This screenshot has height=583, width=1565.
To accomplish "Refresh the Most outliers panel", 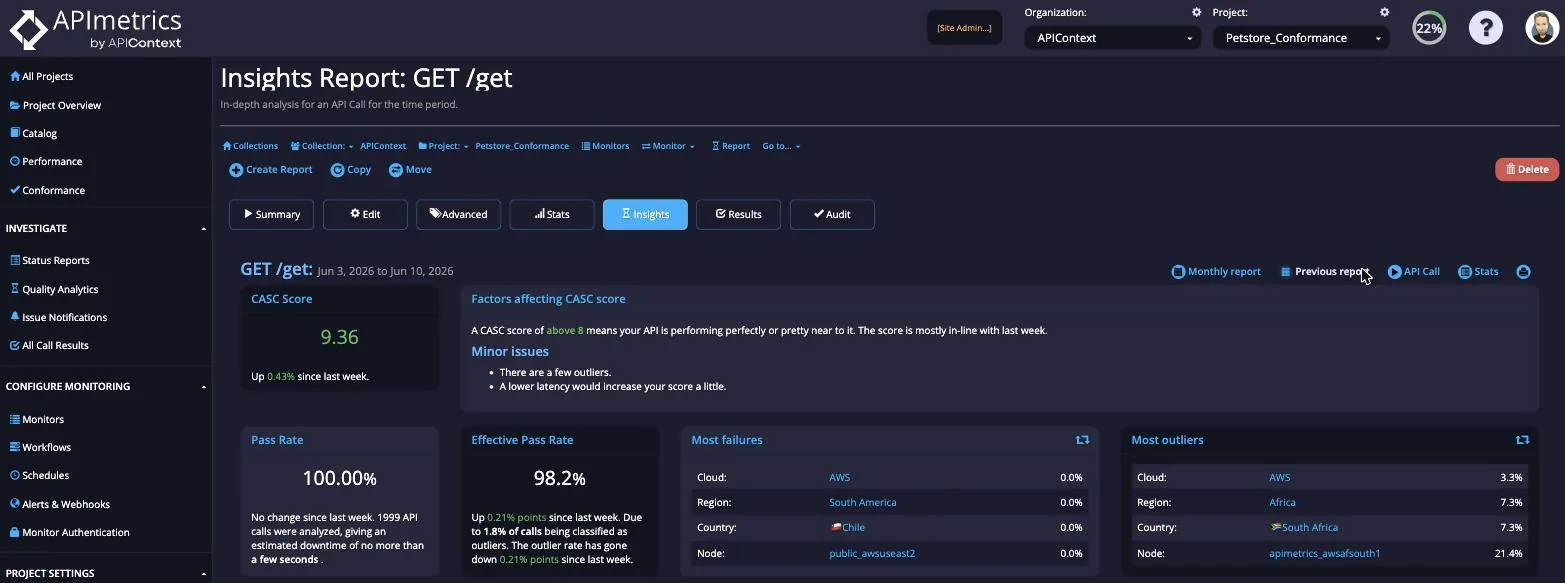I will point(1522,440).
